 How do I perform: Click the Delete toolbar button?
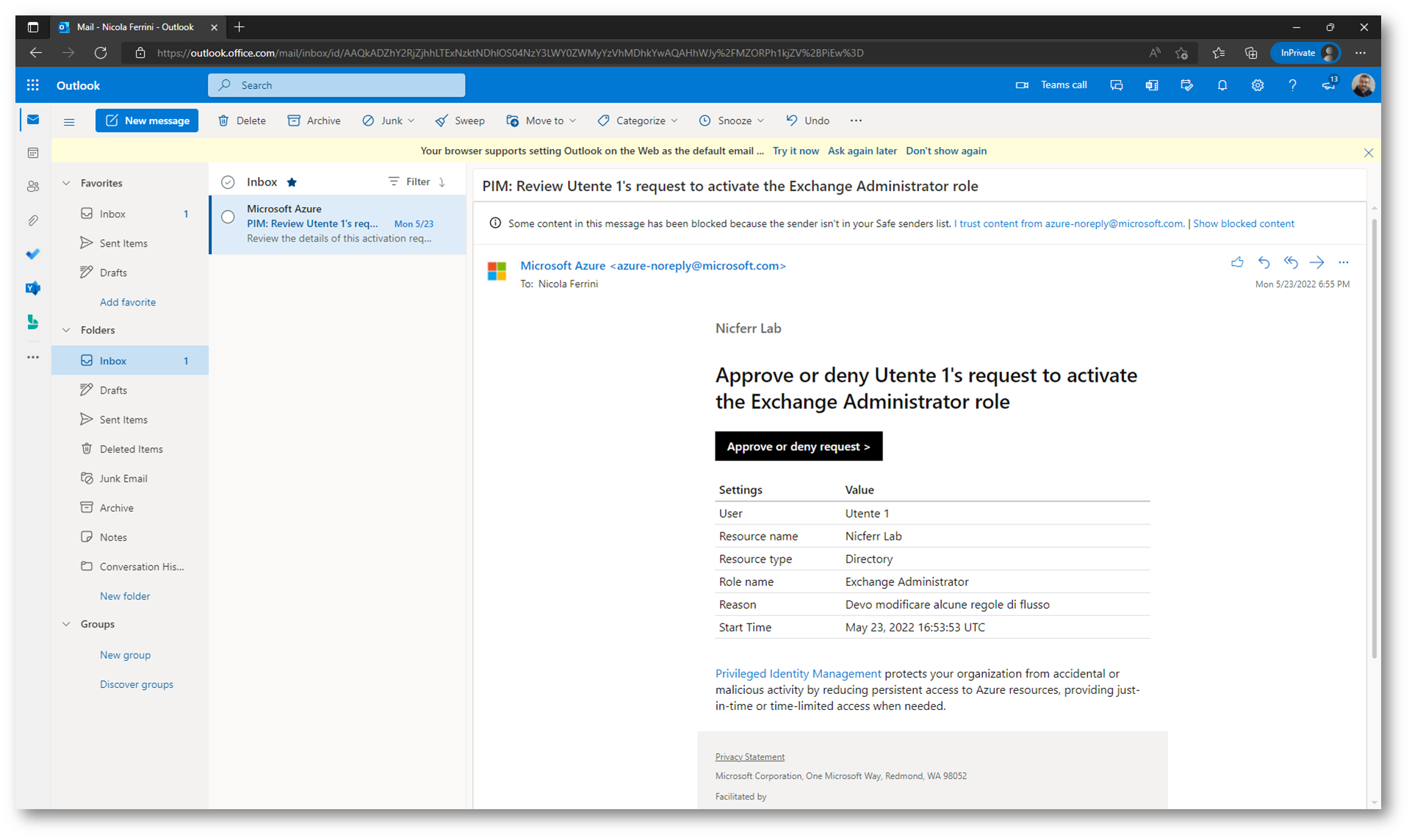[x=242, y=120]
